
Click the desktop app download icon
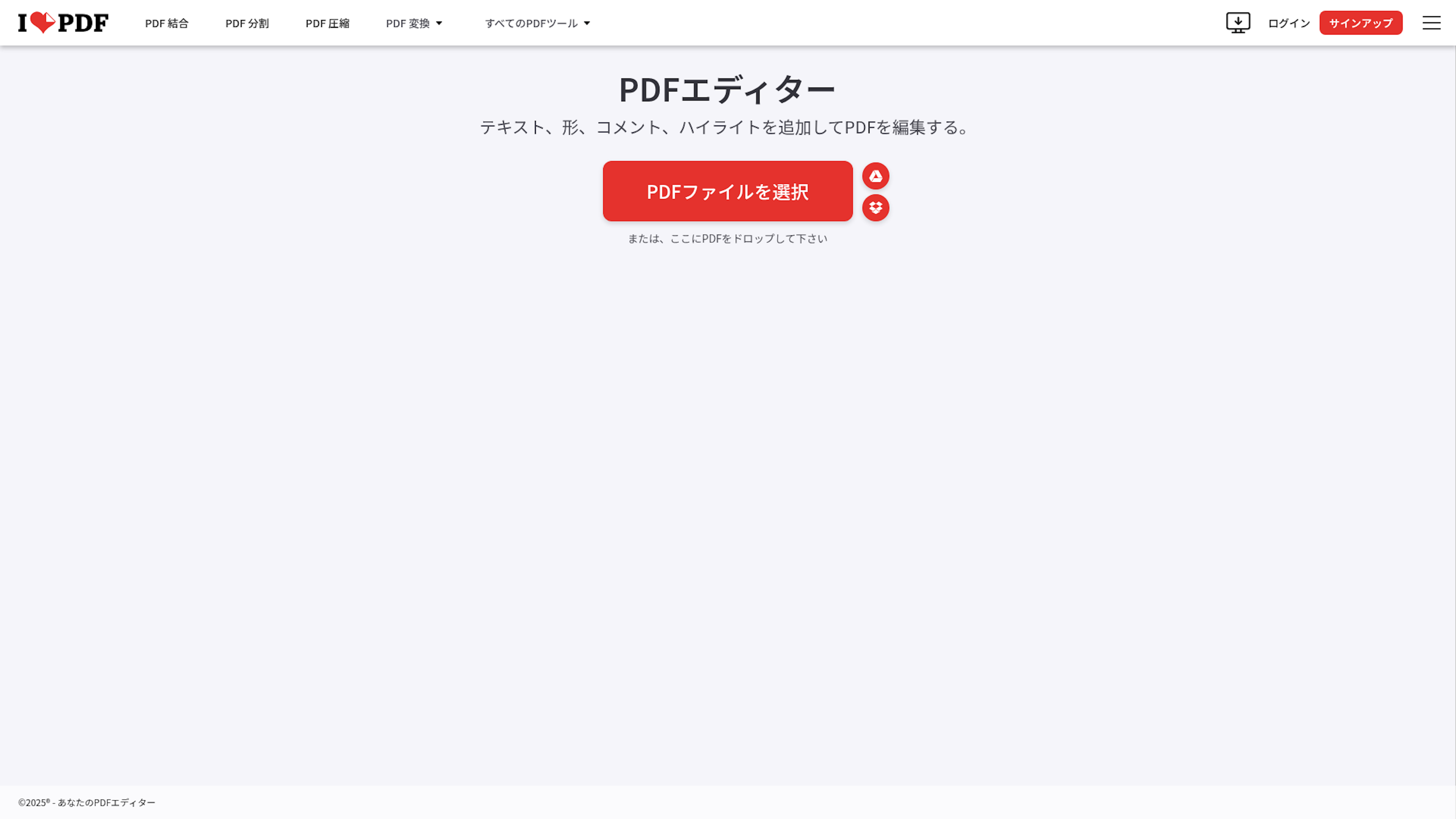tap(1238, 23)
